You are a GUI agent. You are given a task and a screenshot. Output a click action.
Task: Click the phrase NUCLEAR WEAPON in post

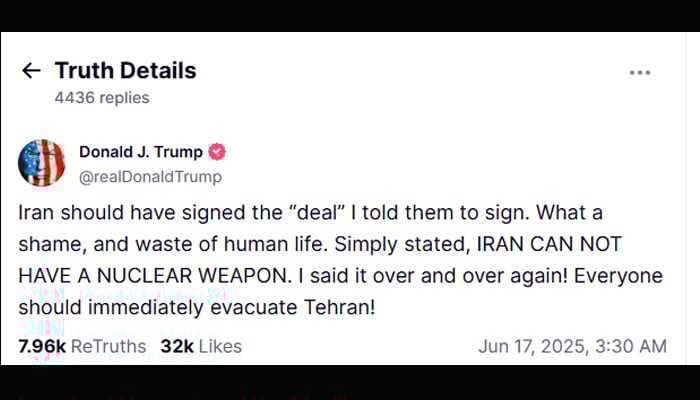tap(193, 276)
